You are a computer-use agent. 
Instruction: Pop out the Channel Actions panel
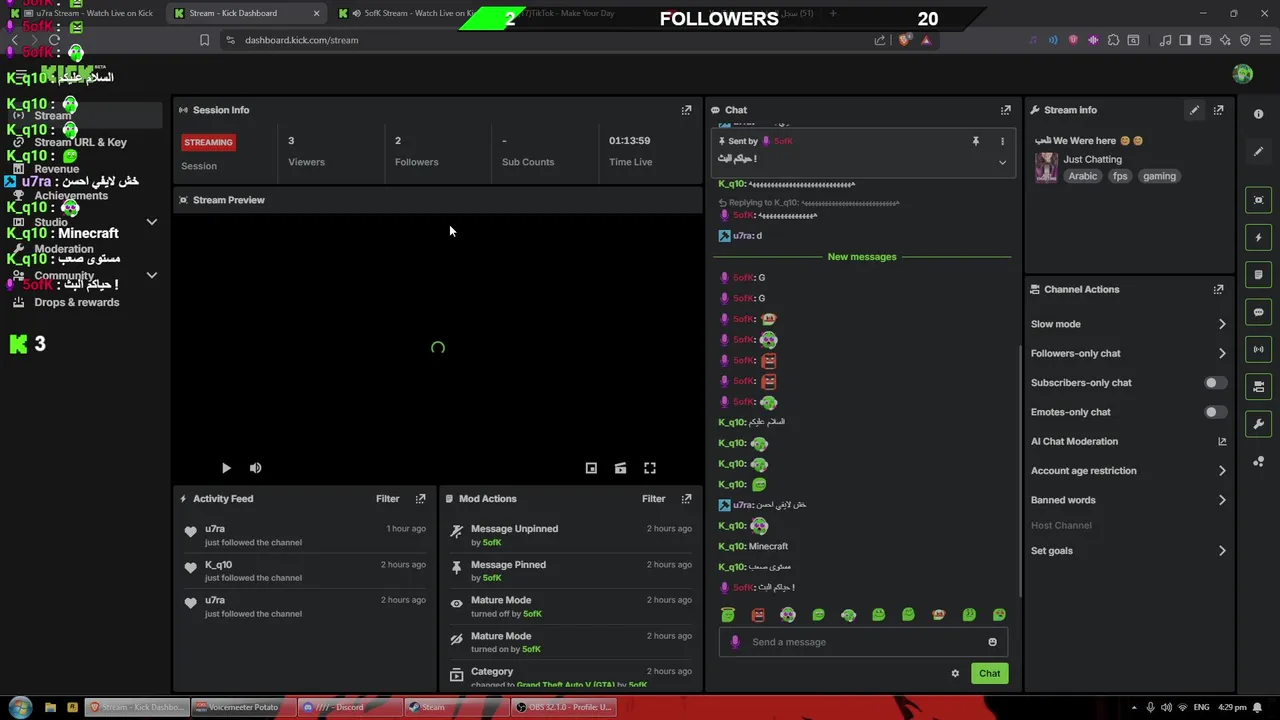coord(1218,289)
